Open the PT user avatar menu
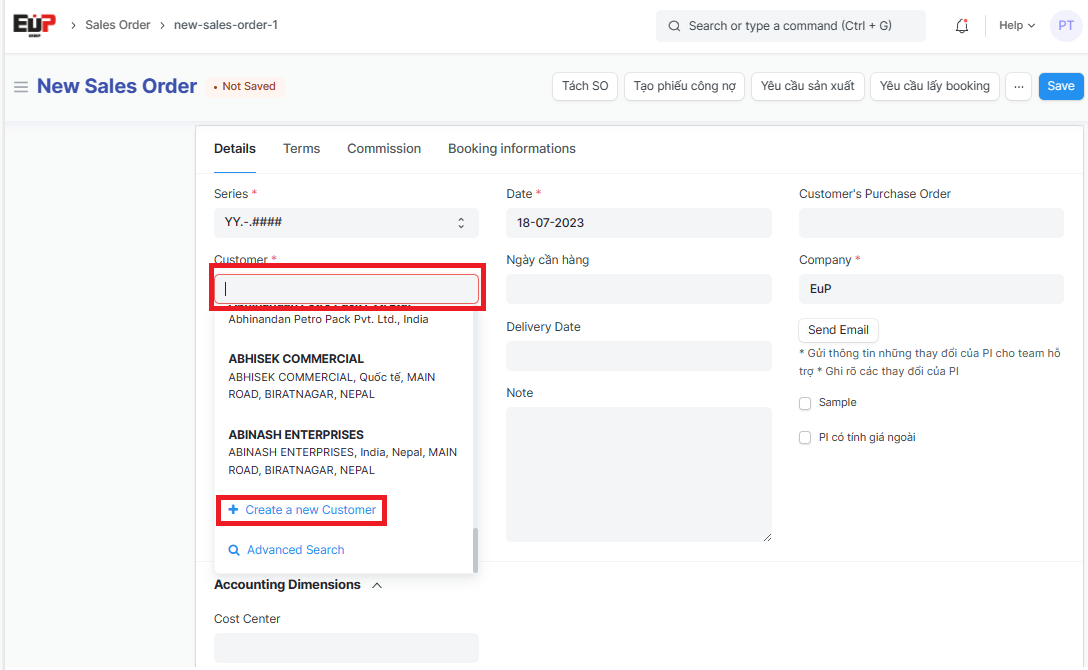The height and width of the screenshot is (670, 1088). point(1065,26)
